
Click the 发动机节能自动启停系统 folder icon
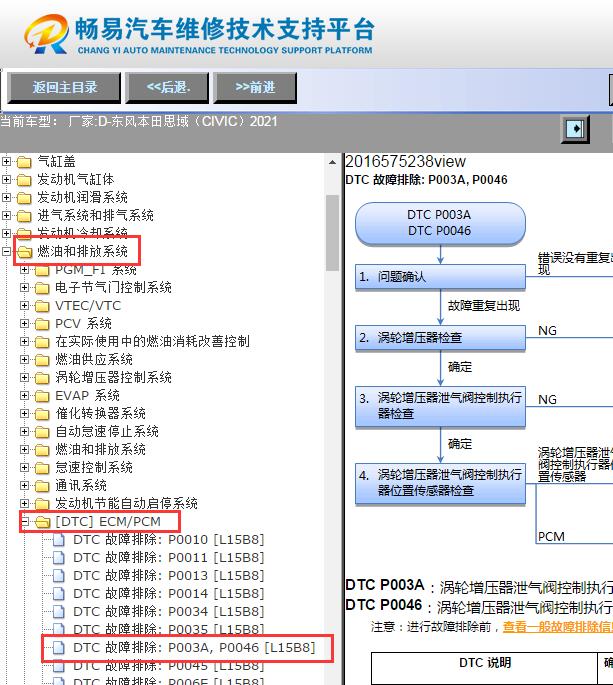42,504
